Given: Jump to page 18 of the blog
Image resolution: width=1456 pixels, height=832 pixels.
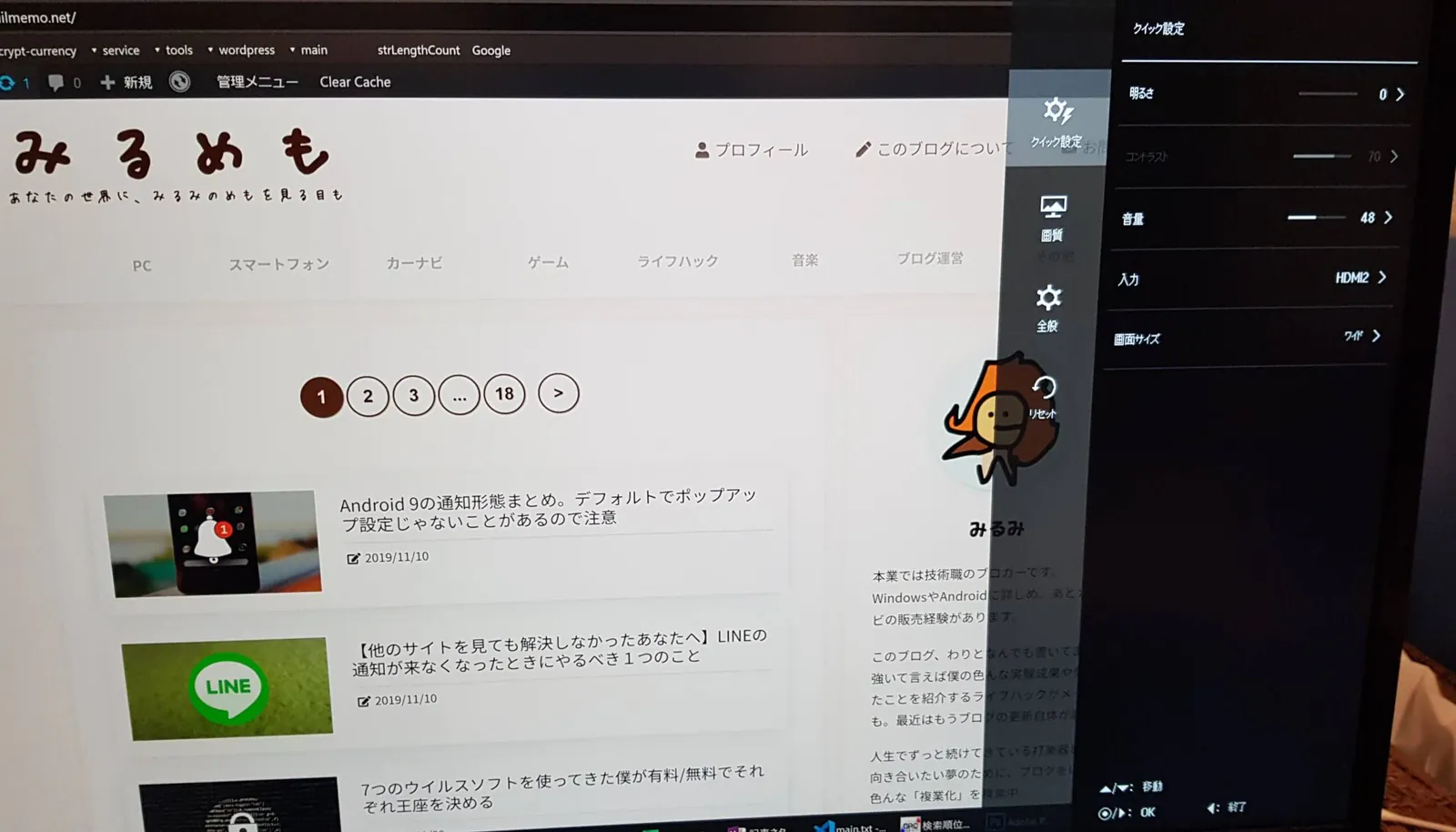Looking at the screenshot, I should (x=504, y=394).
